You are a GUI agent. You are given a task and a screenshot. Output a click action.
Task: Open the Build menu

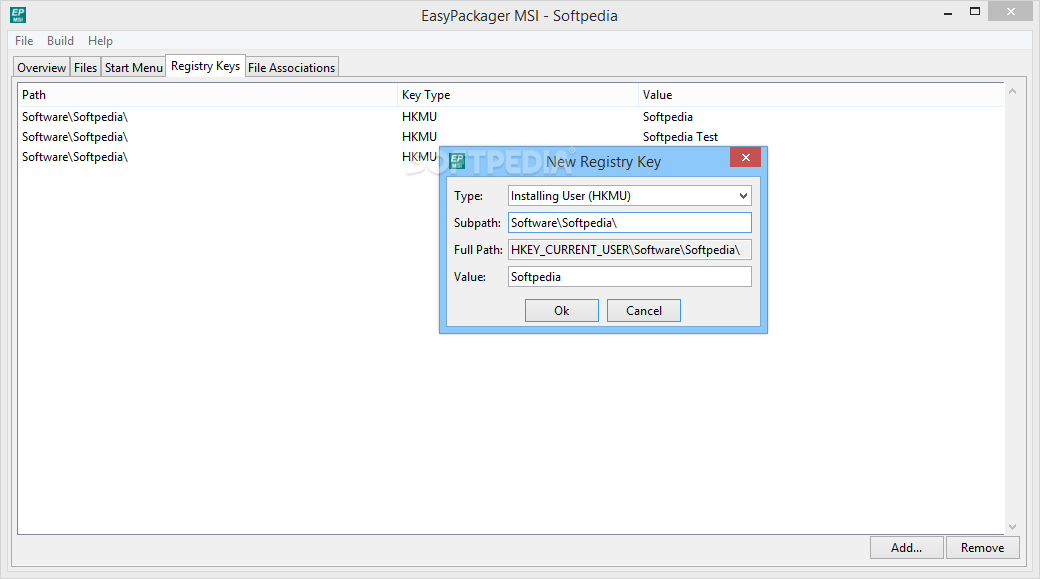click(x=60, y=40)
